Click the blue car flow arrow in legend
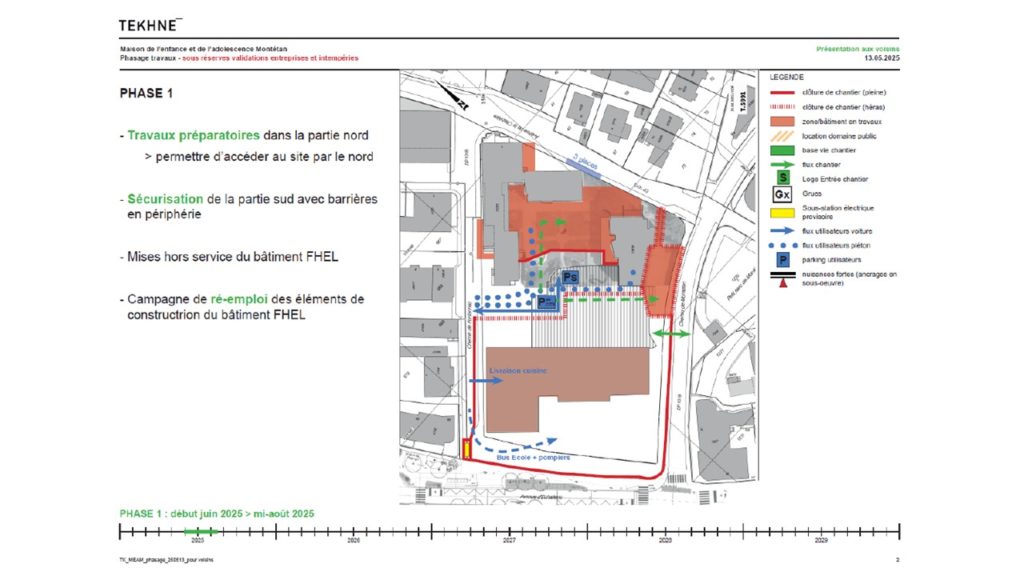Screen dimensions: 1024x576 pyautogui.click(x=782, y=231)
